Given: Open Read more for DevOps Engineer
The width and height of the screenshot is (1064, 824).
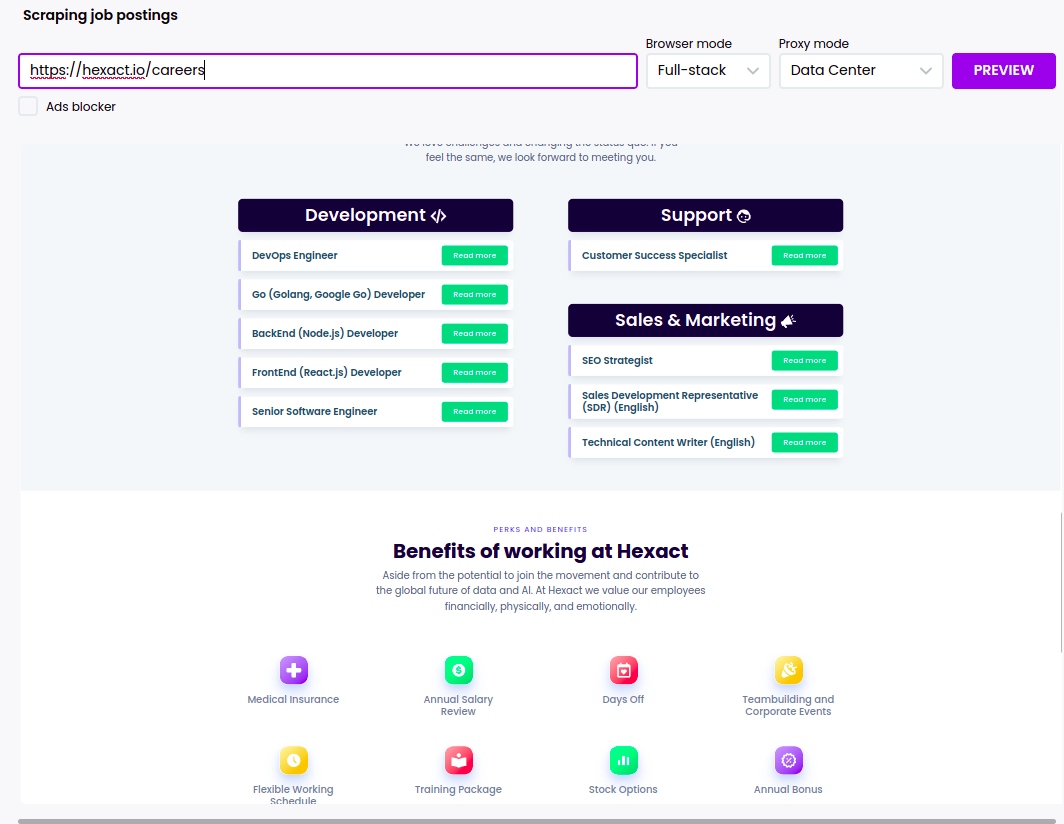Looking at the screenshot, I should click(x=474, y=255).
